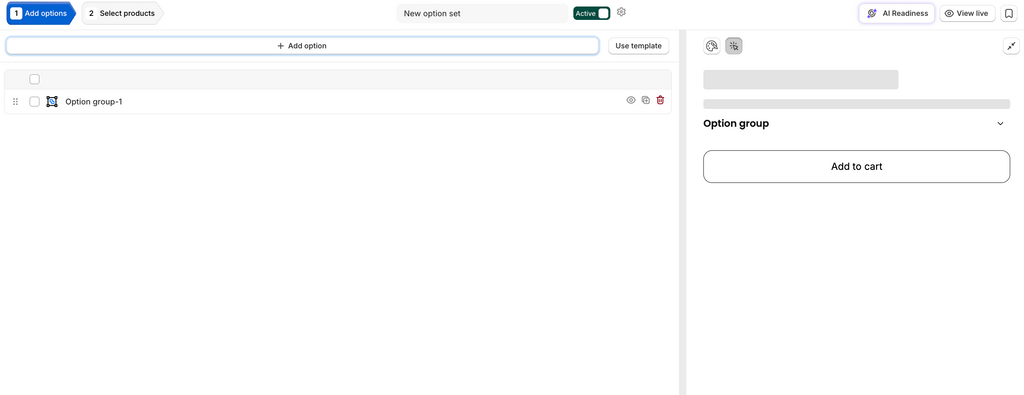1024x395 pixels.
Task: Duplicate Option group-1
Action: coord(645,101)
